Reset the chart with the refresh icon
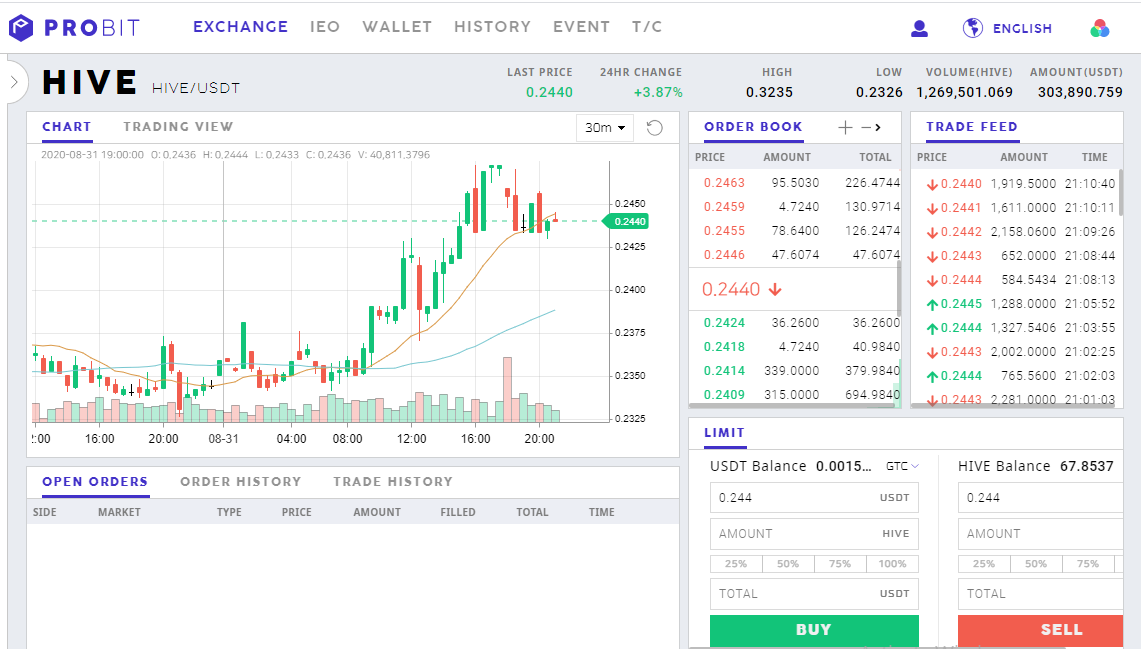This screenshot has height=649, width=1141. point(655,127)
